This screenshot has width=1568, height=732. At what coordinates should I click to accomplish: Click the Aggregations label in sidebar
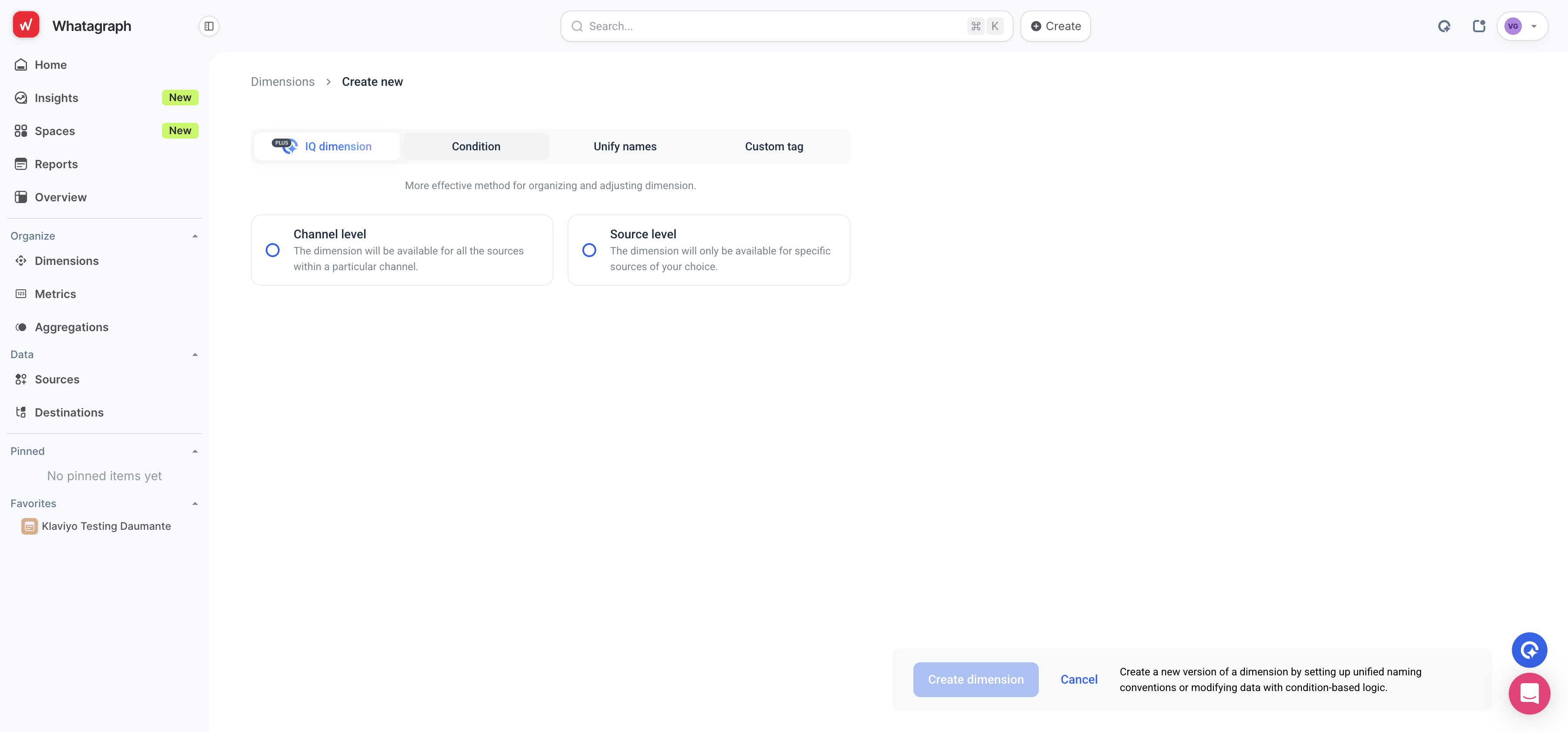[71, 327]
